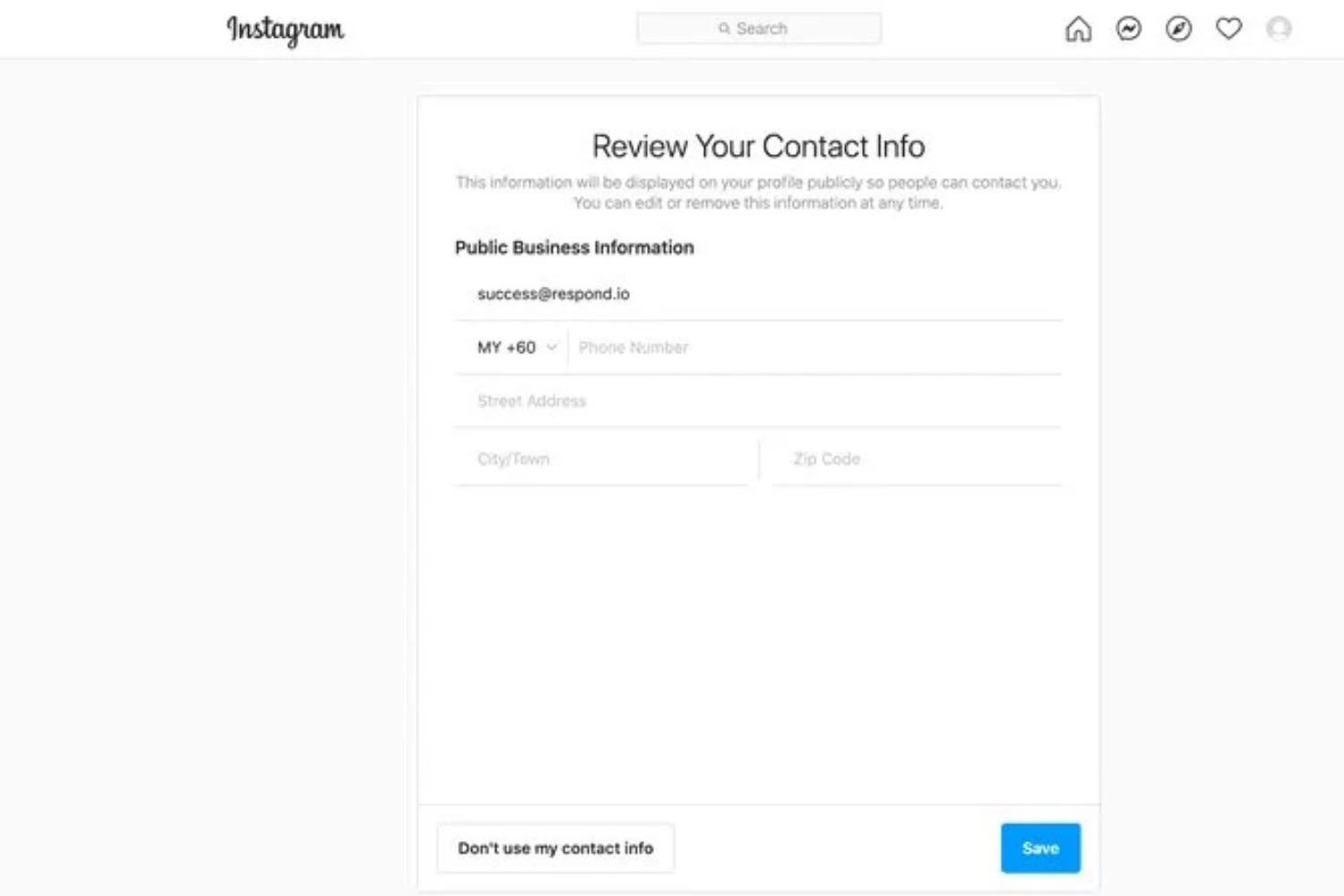The width and height of the screenshot is (1344, 896).
Task: Show activity via the heart icon
Action: (x=1228, y=29)
